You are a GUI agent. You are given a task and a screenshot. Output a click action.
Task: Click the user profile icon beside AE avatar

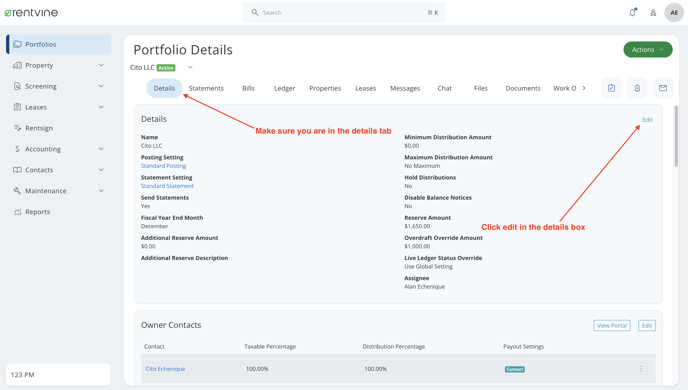[653, 13]
